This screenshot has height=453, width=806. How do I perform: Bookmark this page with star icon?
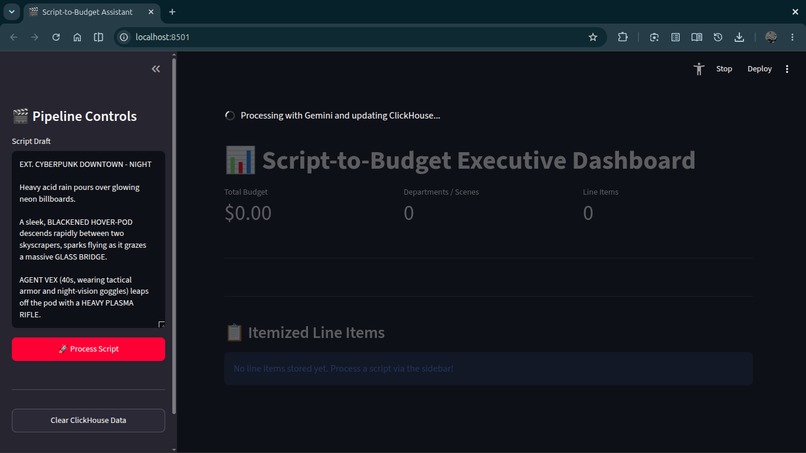tap(593, 37)
